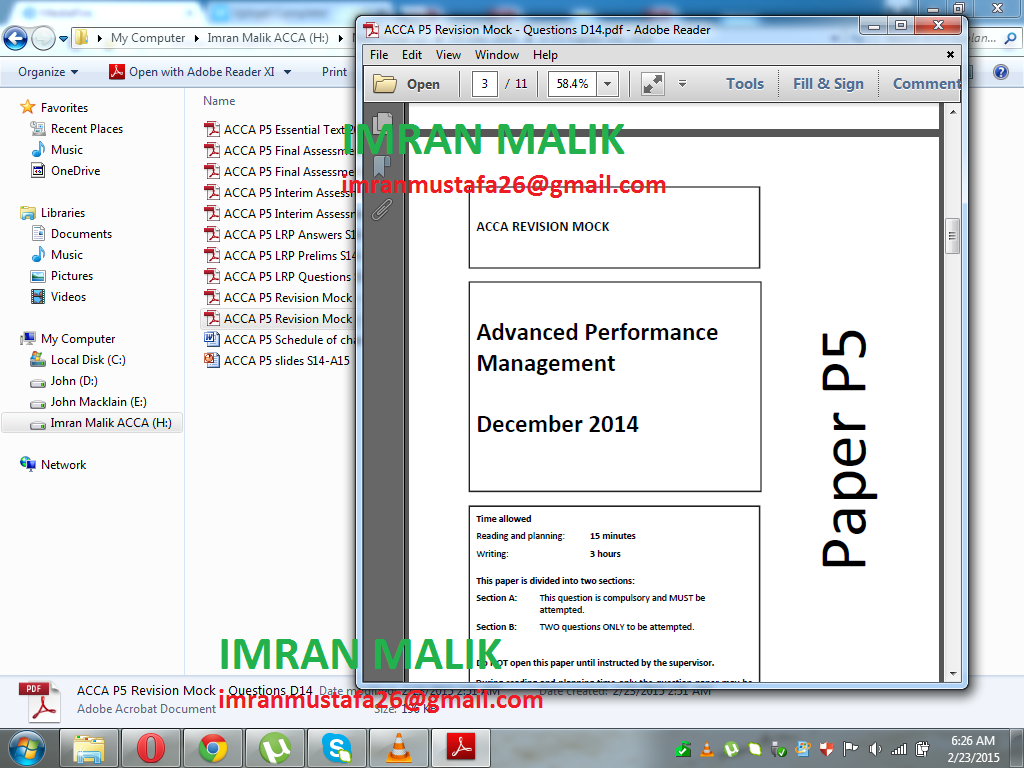Select ACCA P5 LRP Answers file
Image resolution: width=1024 pixels, height=768 pixels.
pos(280,234)
